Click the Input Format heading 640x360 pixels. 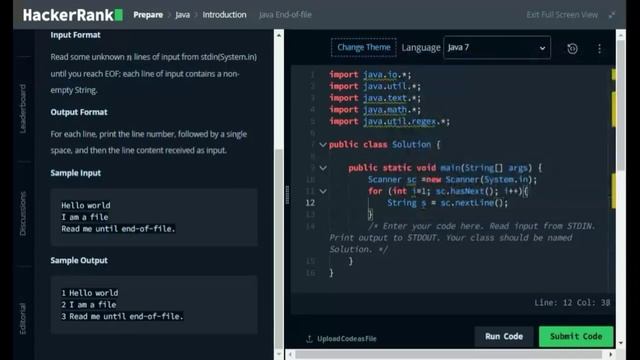click(75, 35)
